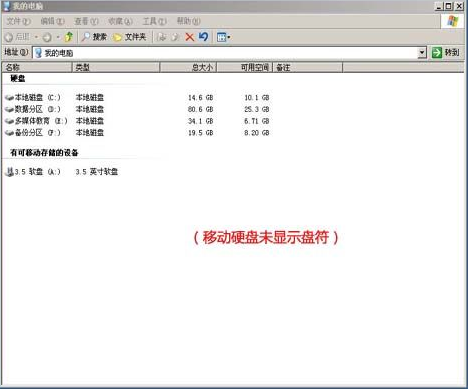Select the 多媒体教育 (E:) drive icon
The height and width of the screenshot is (389, 468).
coord(9,121)
